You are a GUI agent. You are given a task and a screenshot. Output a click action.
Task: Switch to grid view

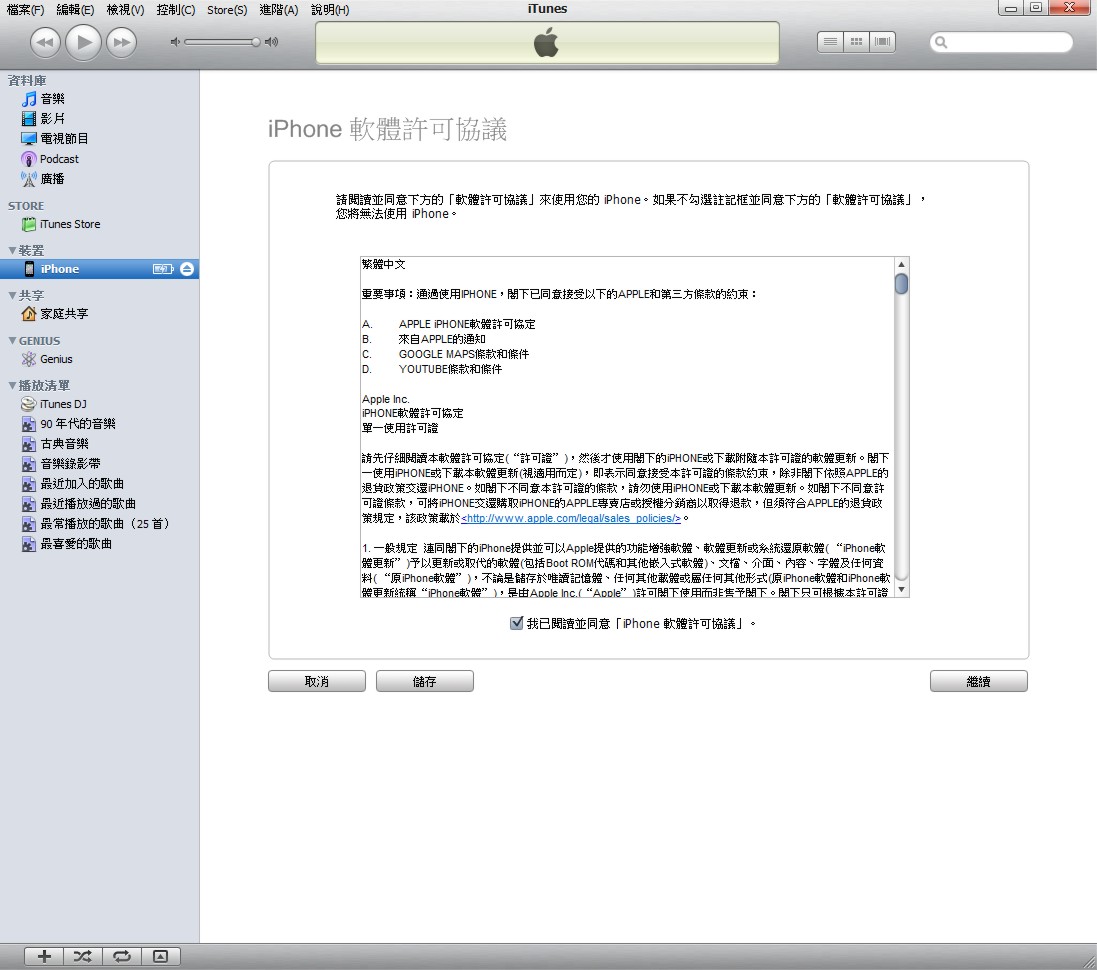tap(856, 42)
